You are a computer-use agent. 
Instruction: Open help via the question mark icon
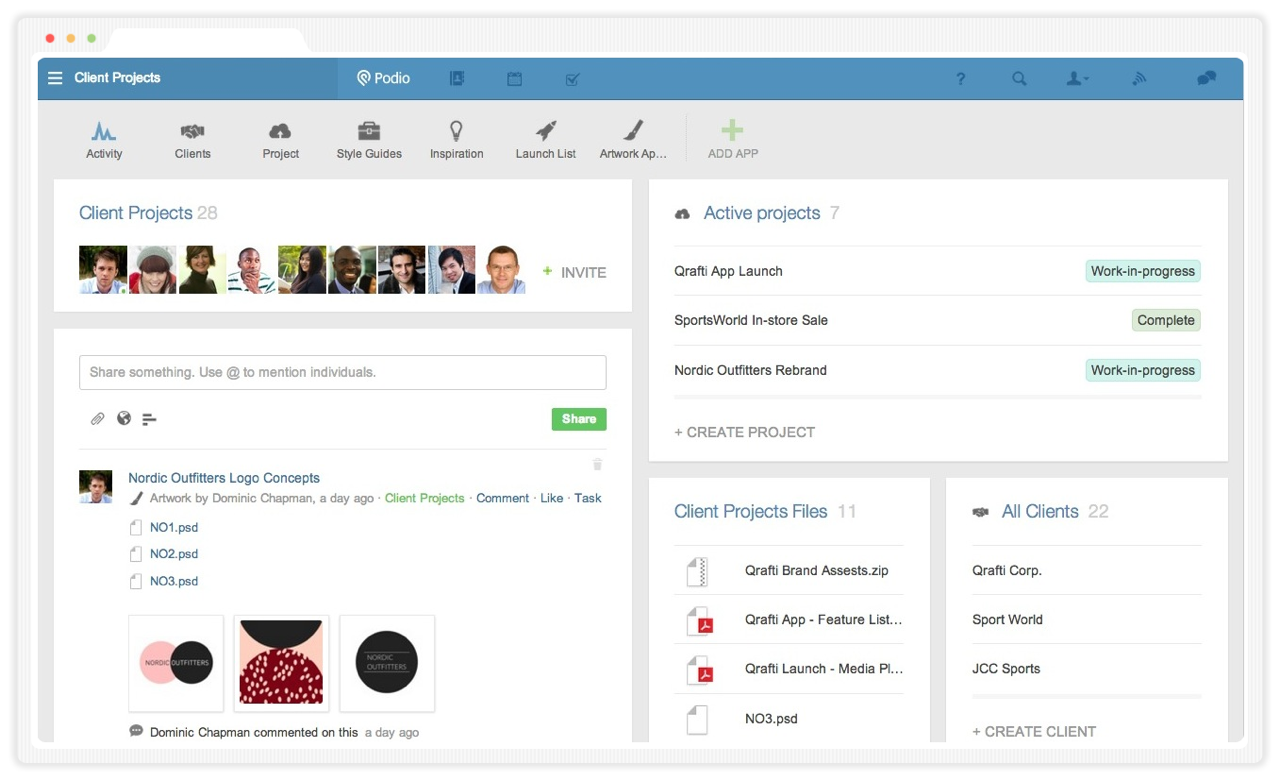tap(961, 78)
